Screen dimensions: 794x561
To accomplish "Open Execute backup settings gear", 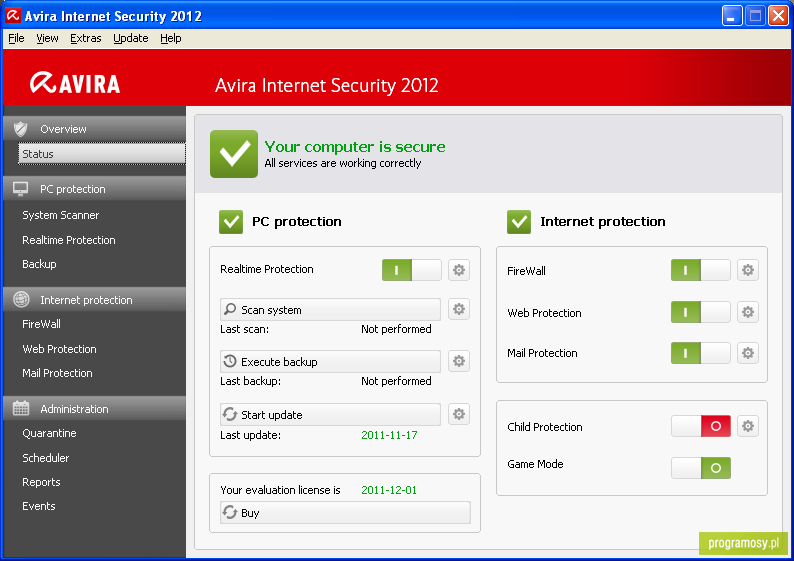I will click(459, 361).
